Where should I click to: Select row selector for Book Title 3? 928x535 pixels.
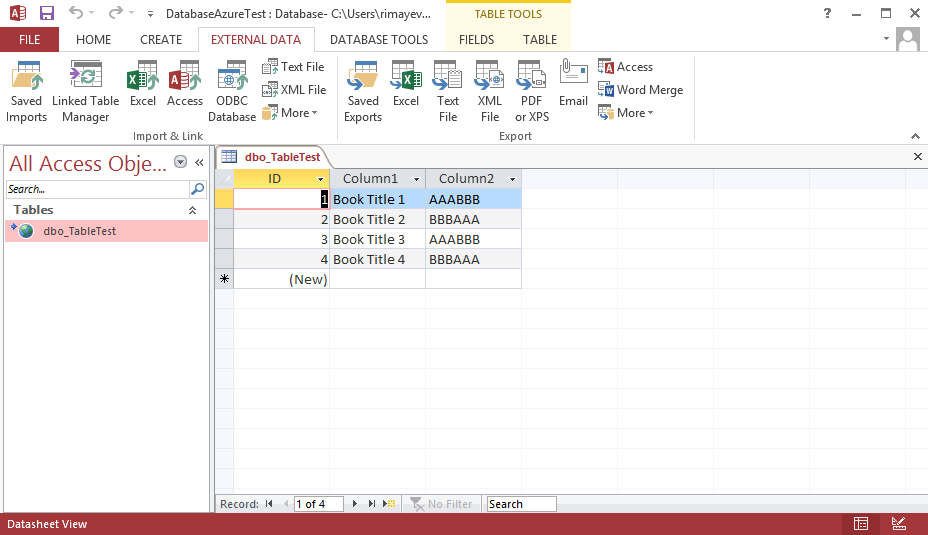(x=224, y=239)
